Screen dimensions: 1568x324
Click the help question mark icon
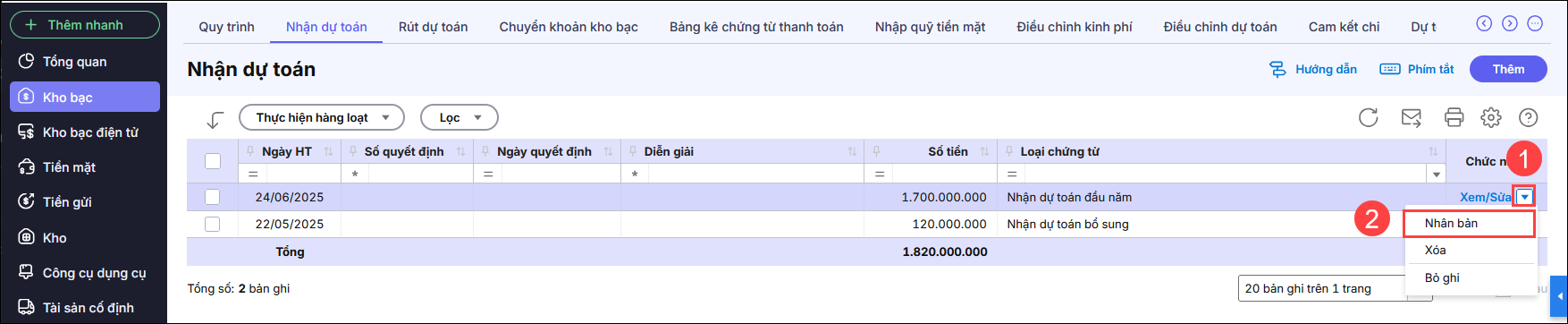(x=1529, y=117)
